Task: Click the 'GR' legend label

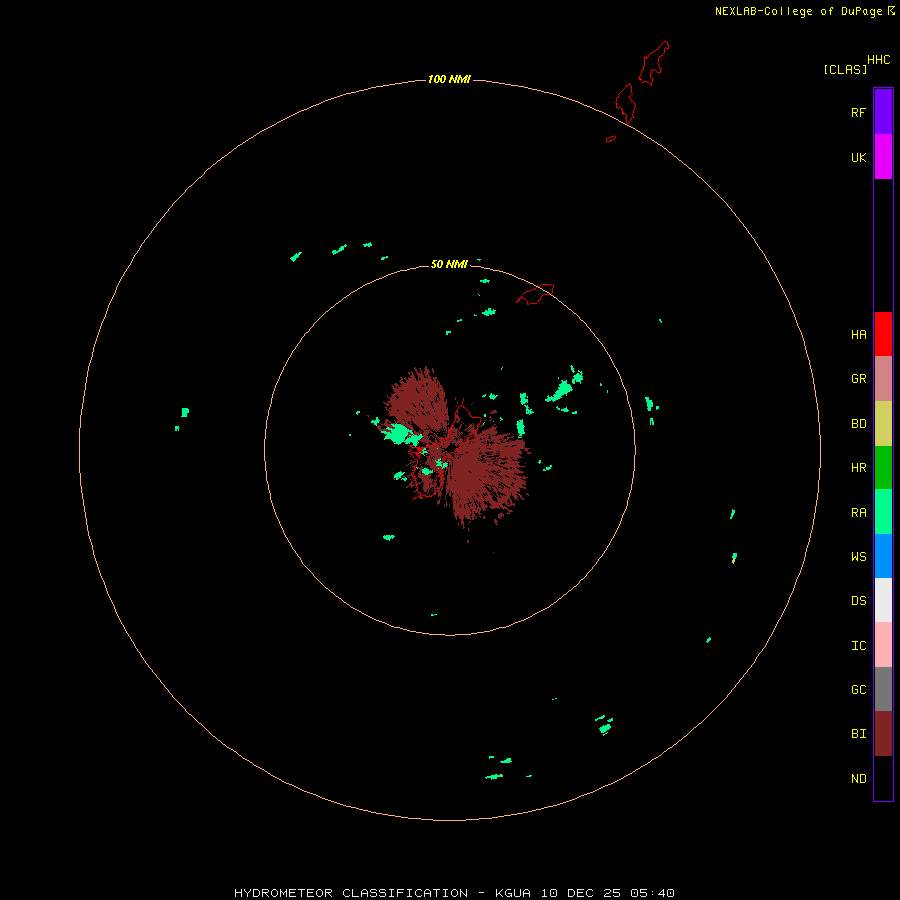Action: point(858,379)
